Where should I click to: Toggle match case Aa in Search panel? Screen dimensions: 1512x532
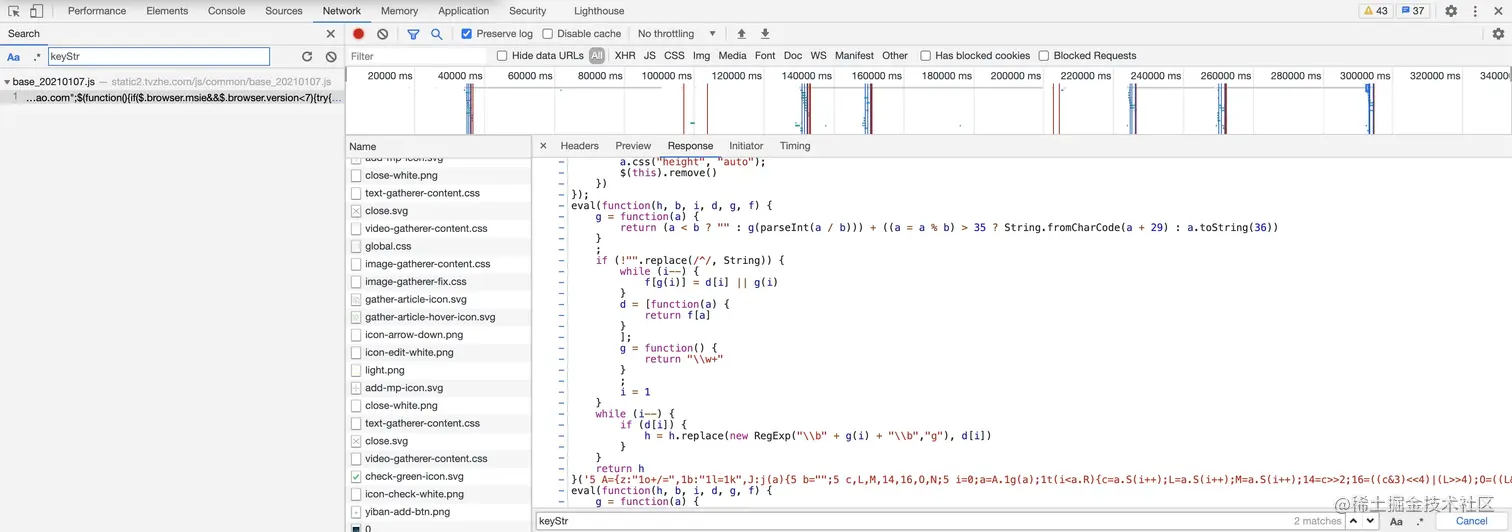(14, 57)
